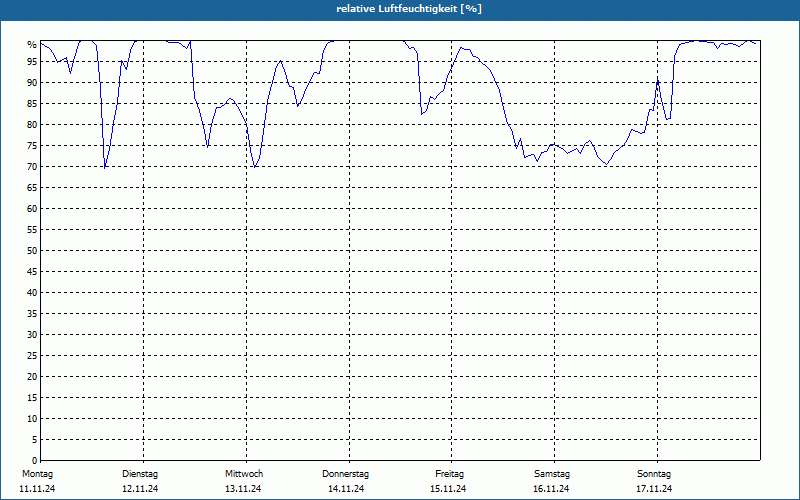Image resolution: width=800 pixels, height=500 pixels.
Task: Click the 'Sonntag' day label
Action: coord(654,473)
